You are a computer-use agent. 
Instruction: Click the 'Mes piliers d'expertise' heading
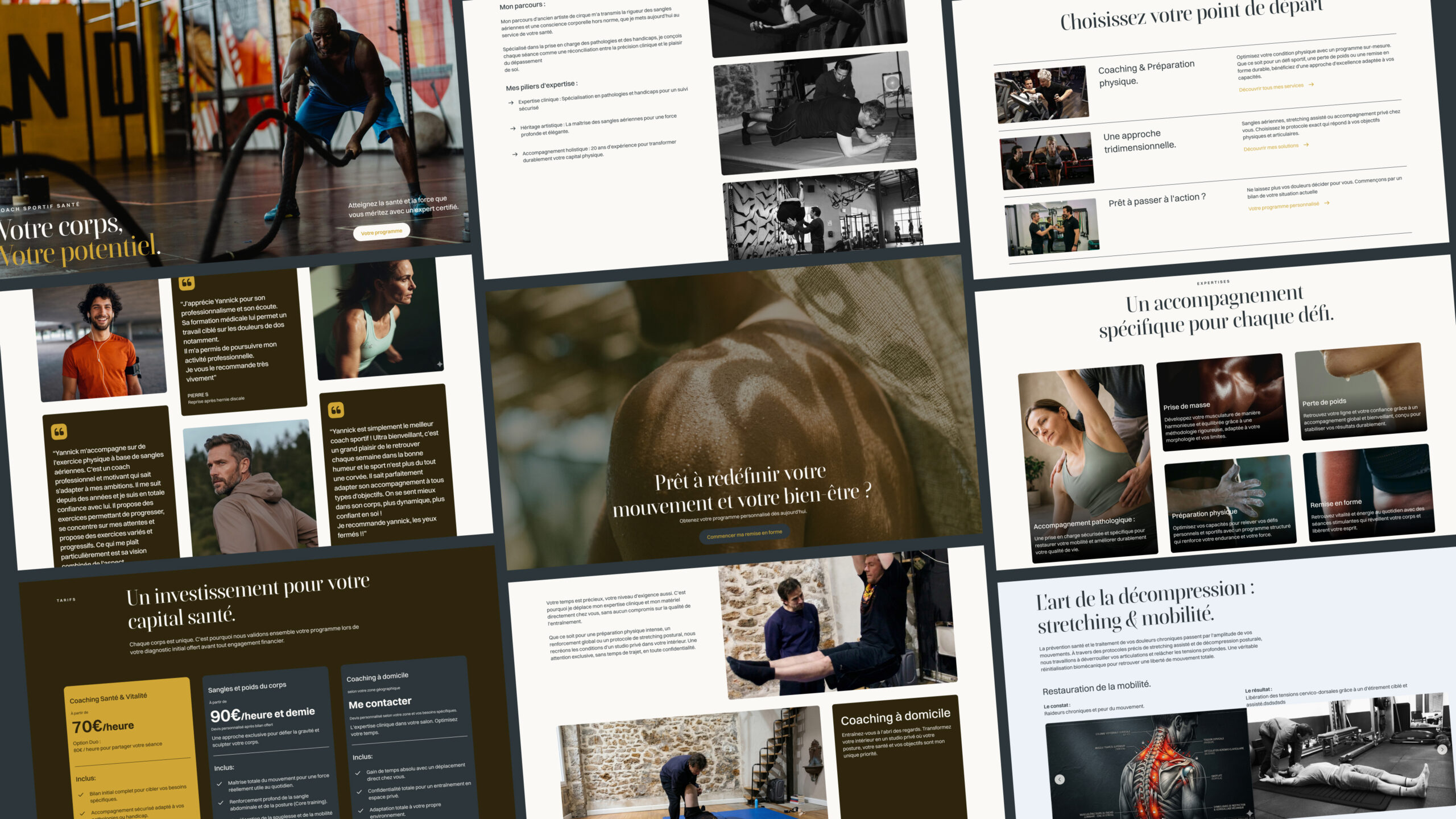pos(541,85)
